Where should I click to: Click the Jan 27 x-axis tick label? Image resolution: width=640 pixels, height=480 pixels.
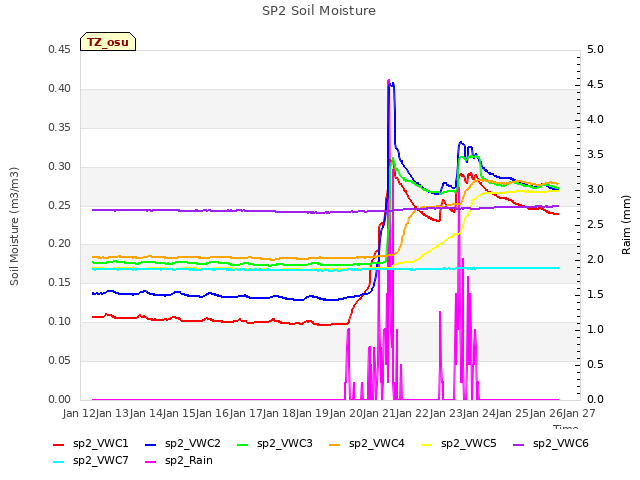tap(579, 413)
